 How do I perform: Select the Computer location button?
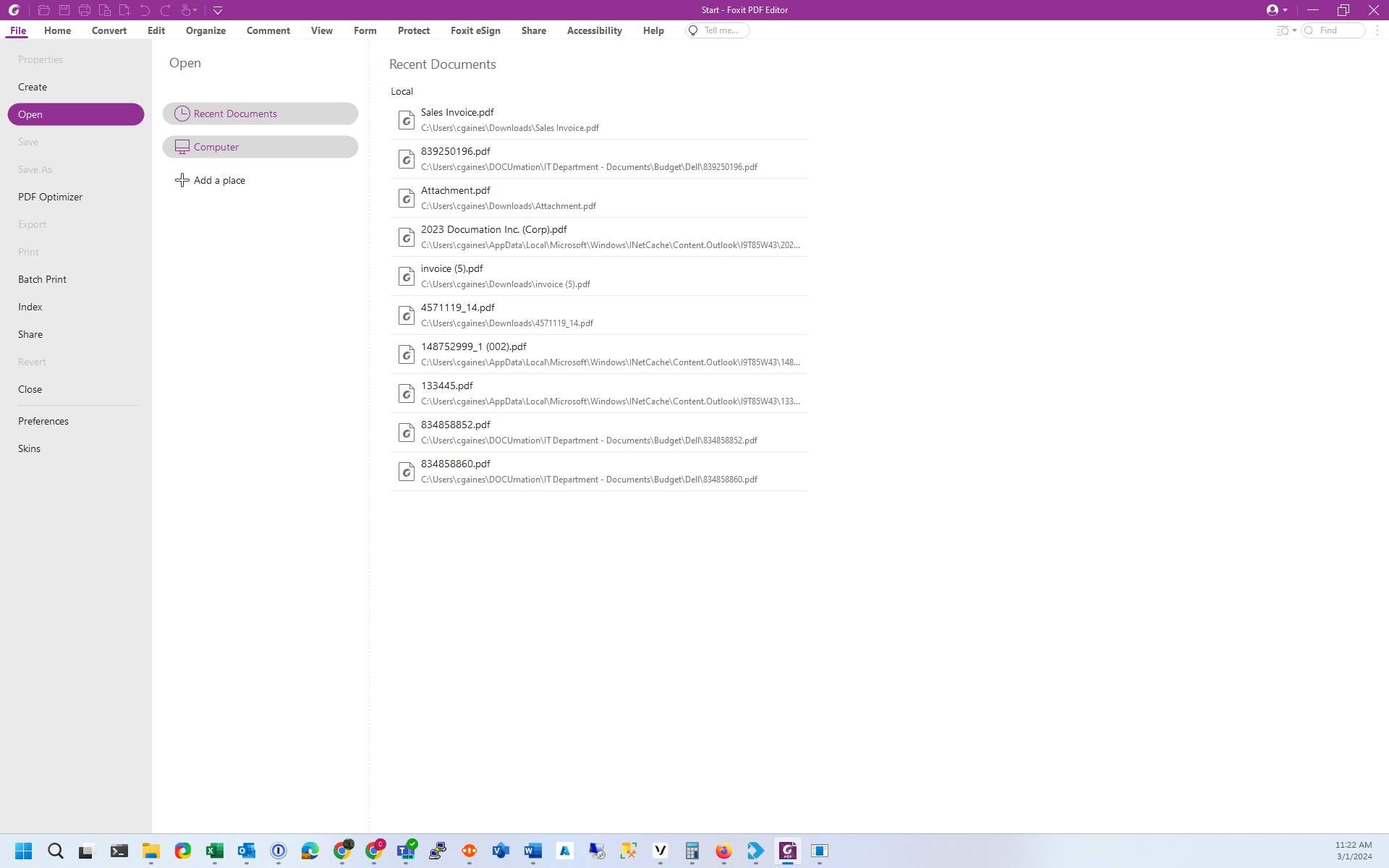pos(260,147)
